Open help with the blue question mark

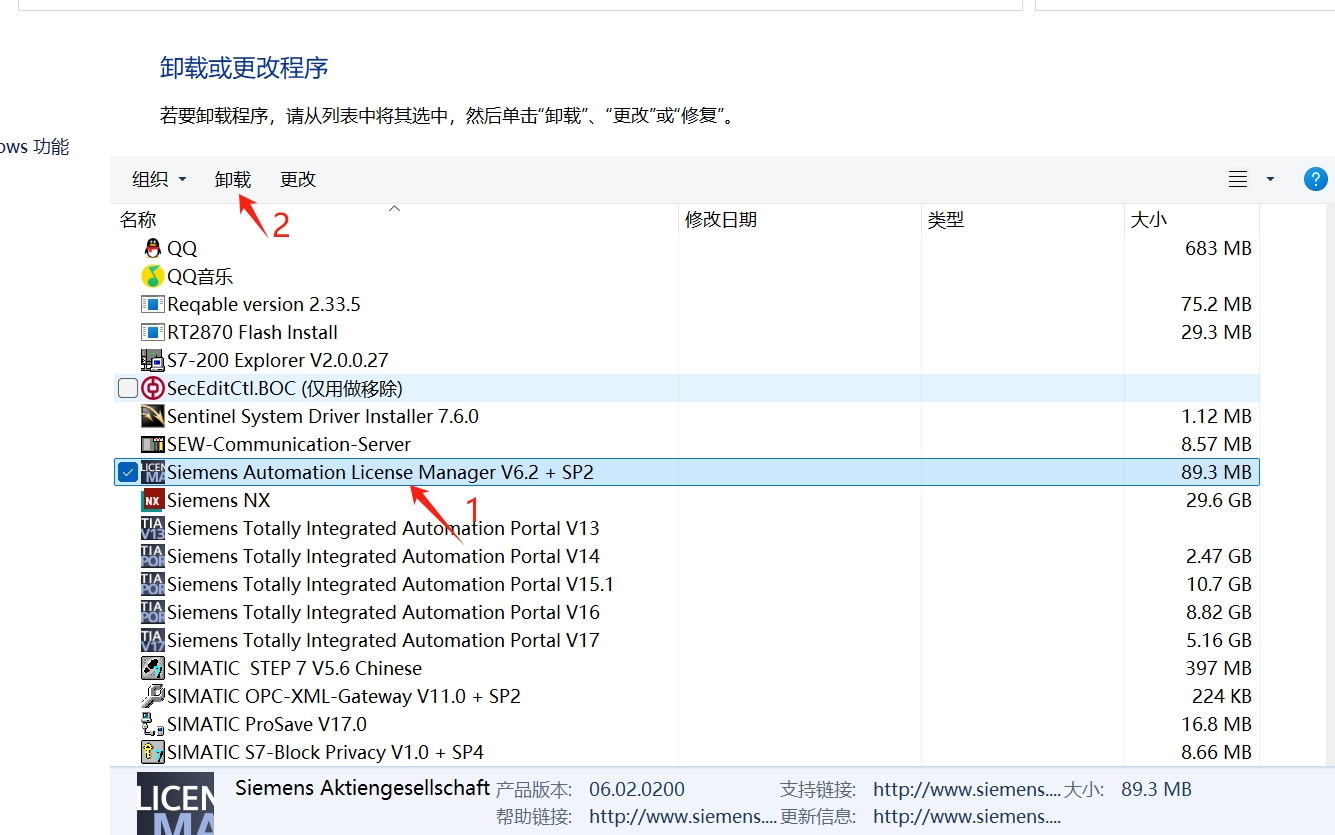(1315, 179)
